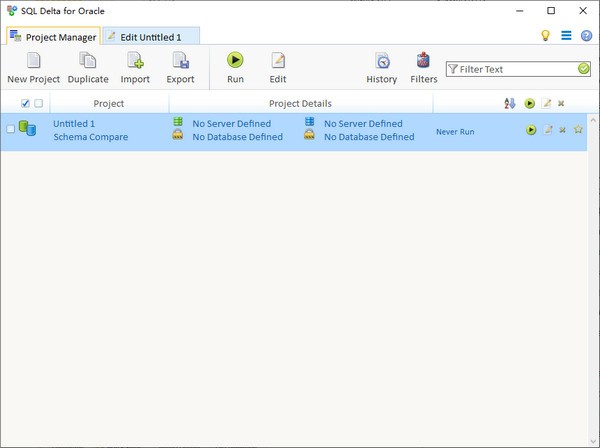Sort projects with the A-Z sort icon
The height and width of the screenshot is (448, 600).
pos(510,103)
